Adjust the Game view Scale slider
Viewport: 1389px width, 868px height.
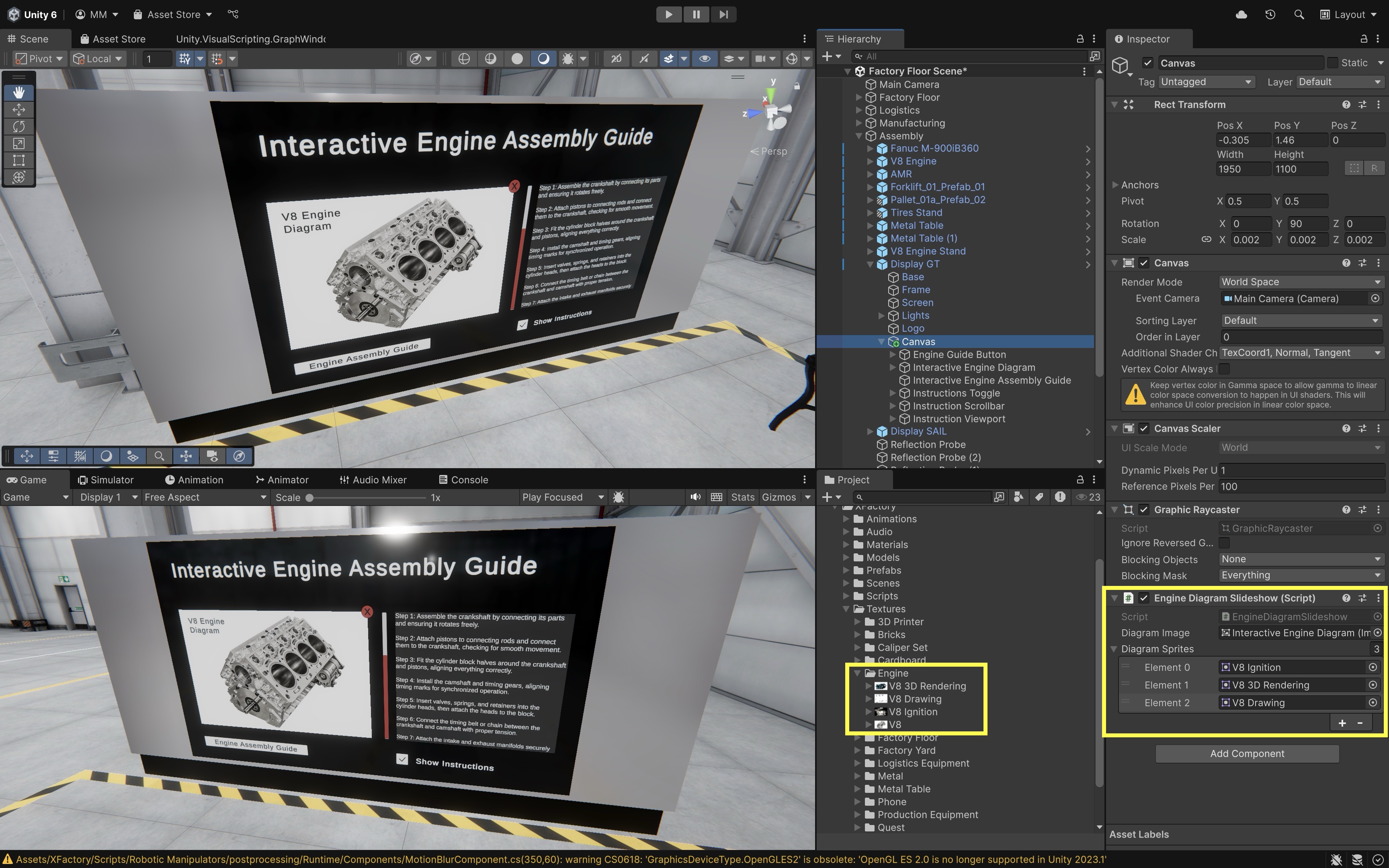pyautogui.click(x=309, y=498)
